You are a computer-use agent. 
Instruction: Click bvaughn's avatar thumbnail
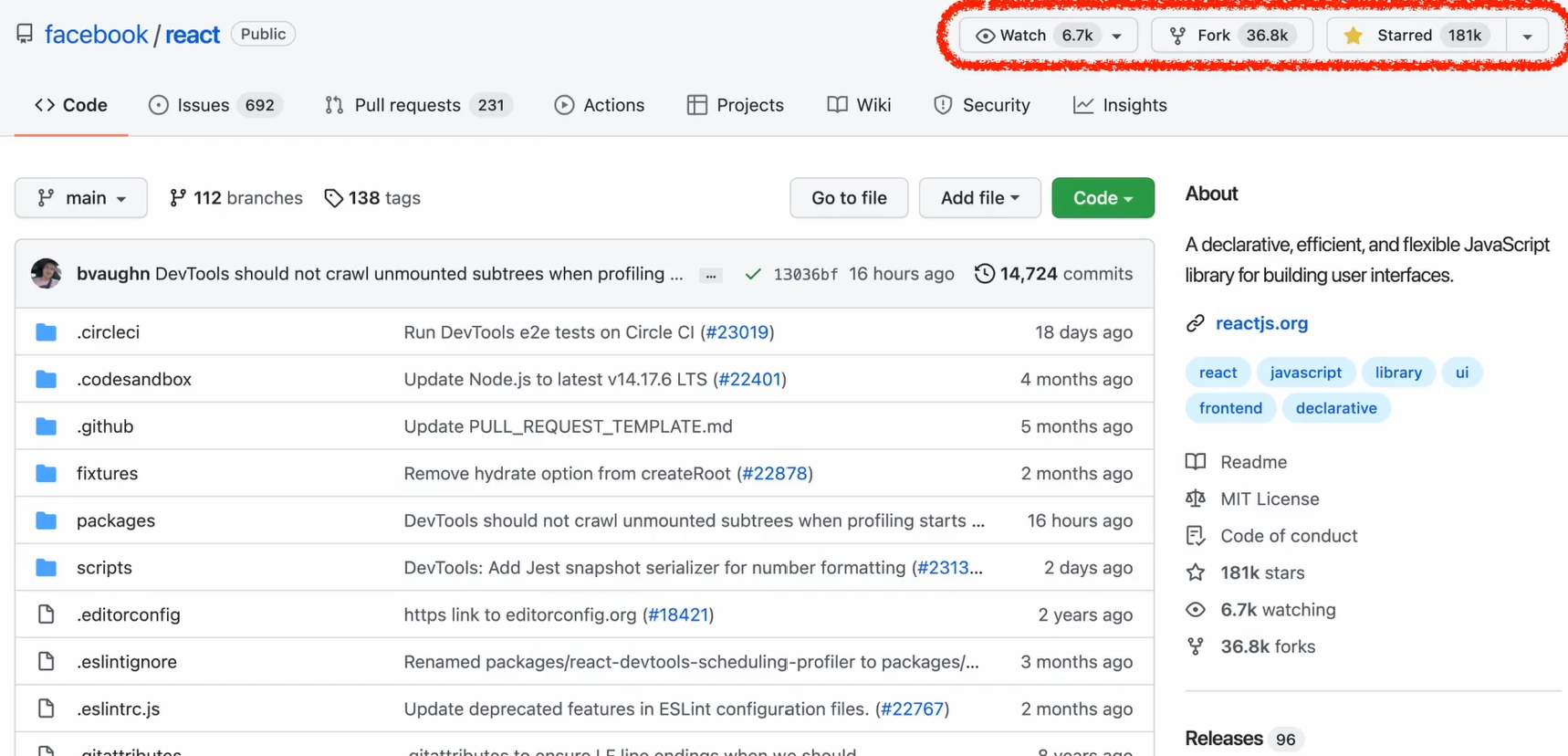click(47, 274)
